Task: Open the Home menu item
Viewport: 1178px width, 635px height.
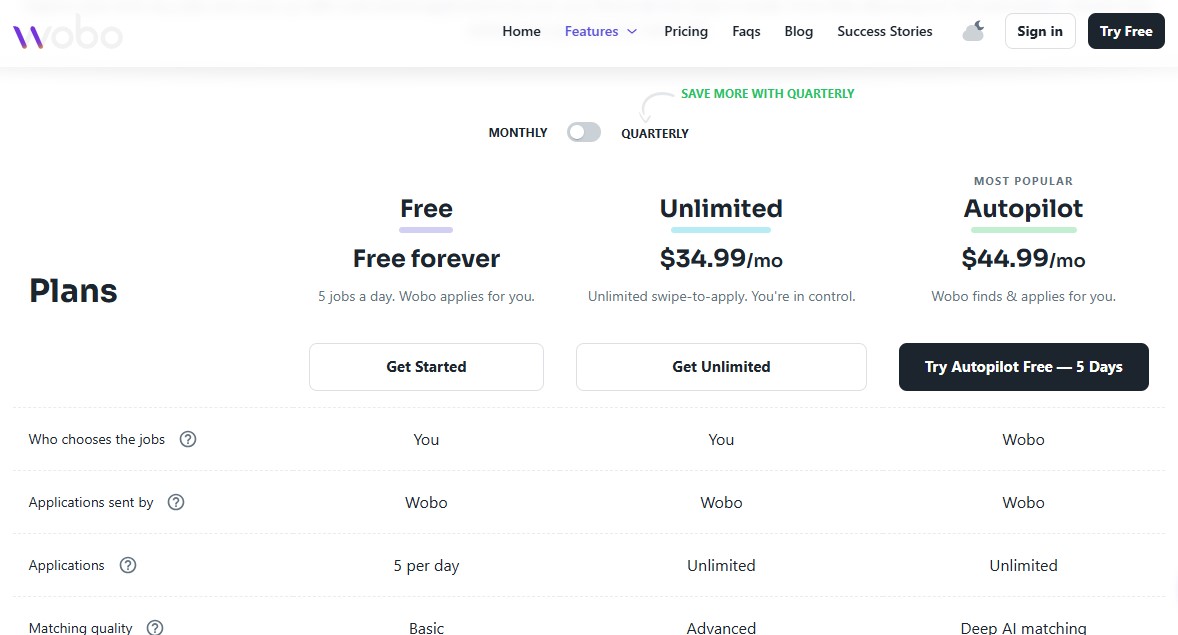Action: 521,31
